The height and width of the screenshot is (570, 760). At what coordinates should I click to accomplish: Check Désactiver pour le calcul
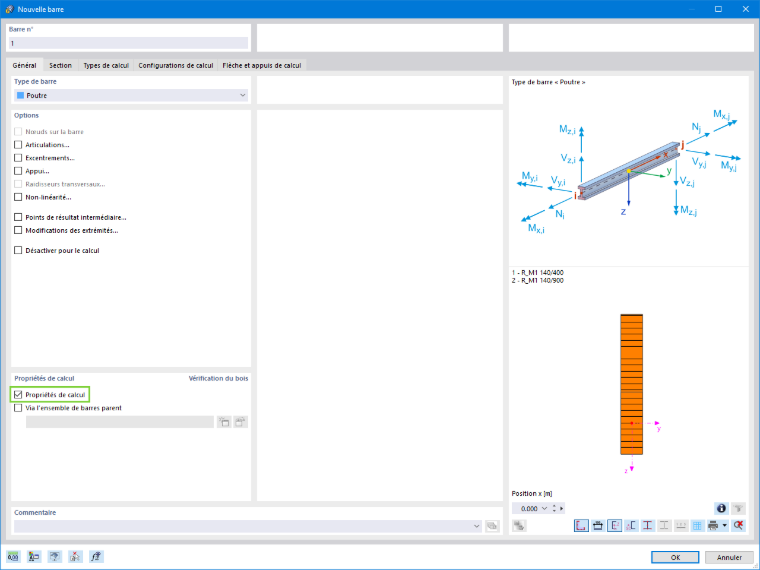(18, 250)
